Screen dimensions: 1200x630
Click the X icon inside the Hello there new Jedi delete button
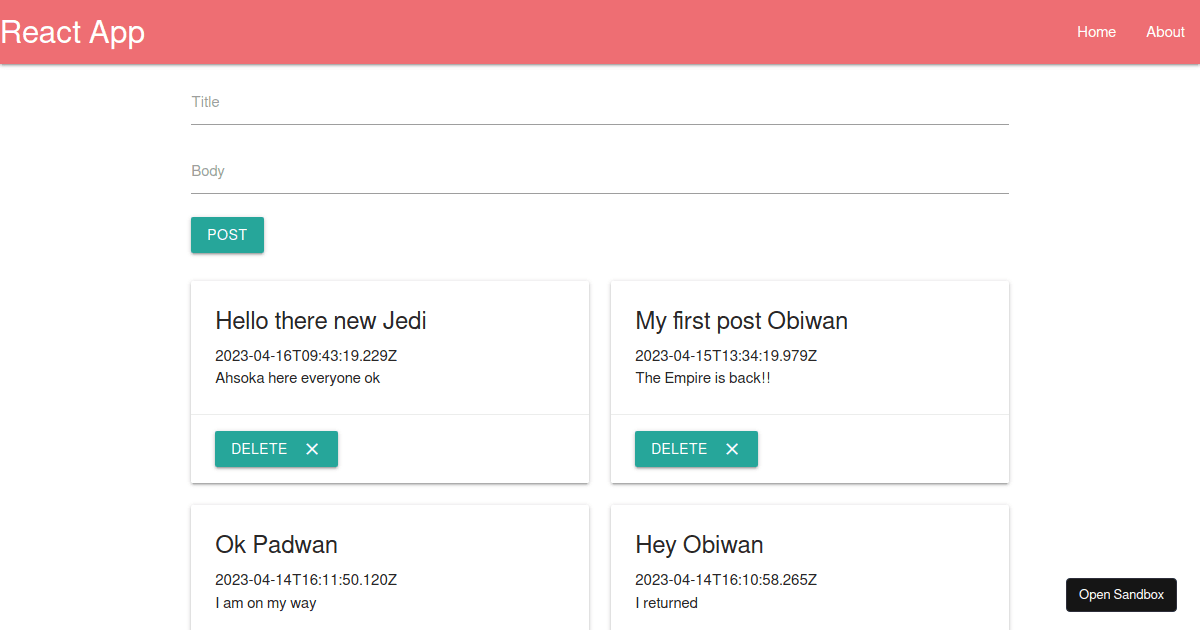pyautogui.click(x=310, y=449)
